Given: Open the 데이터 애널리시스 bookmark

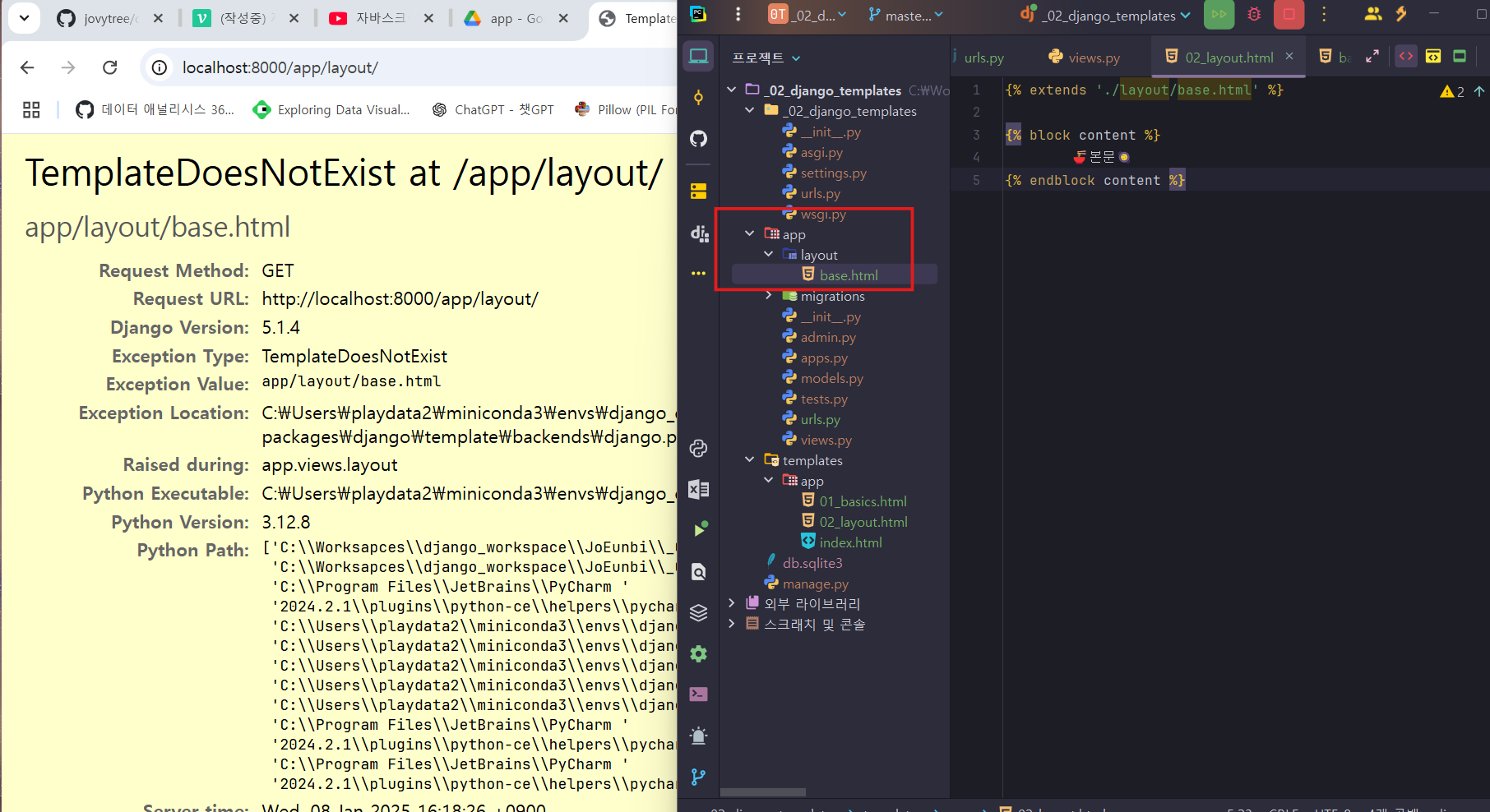Looking at the screenshot, I should (155, 110).
